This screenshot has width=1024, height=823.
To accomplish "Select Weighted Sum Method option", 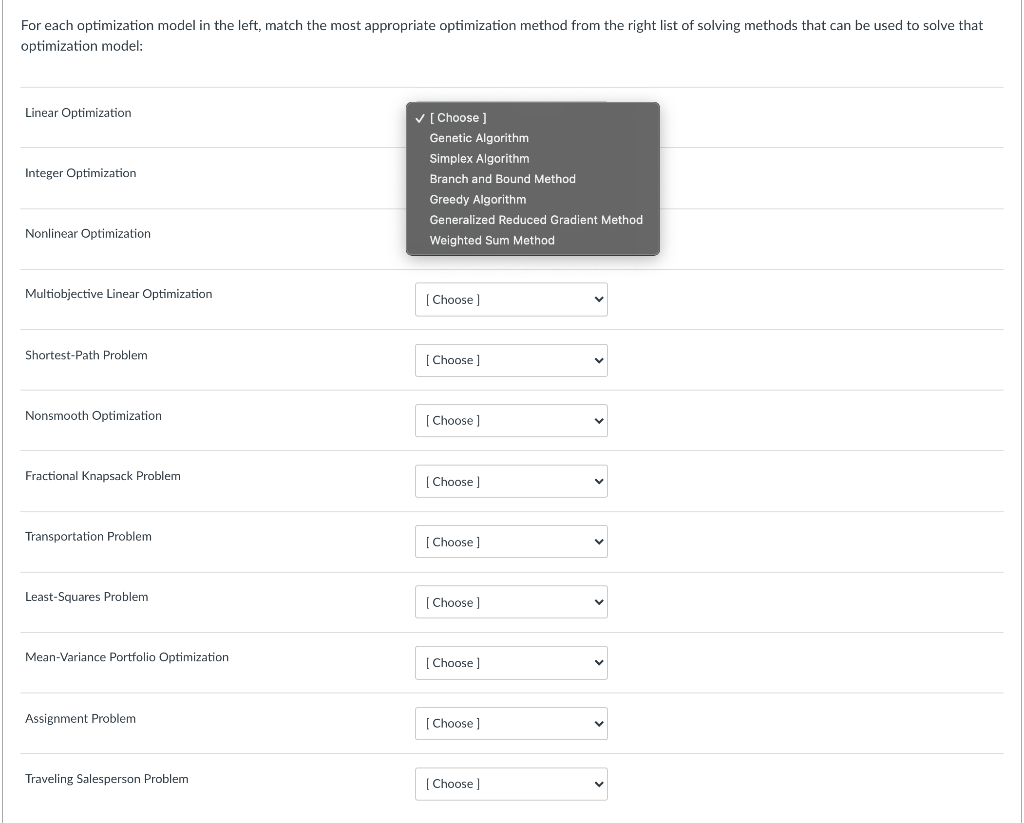I will (492, 240).
